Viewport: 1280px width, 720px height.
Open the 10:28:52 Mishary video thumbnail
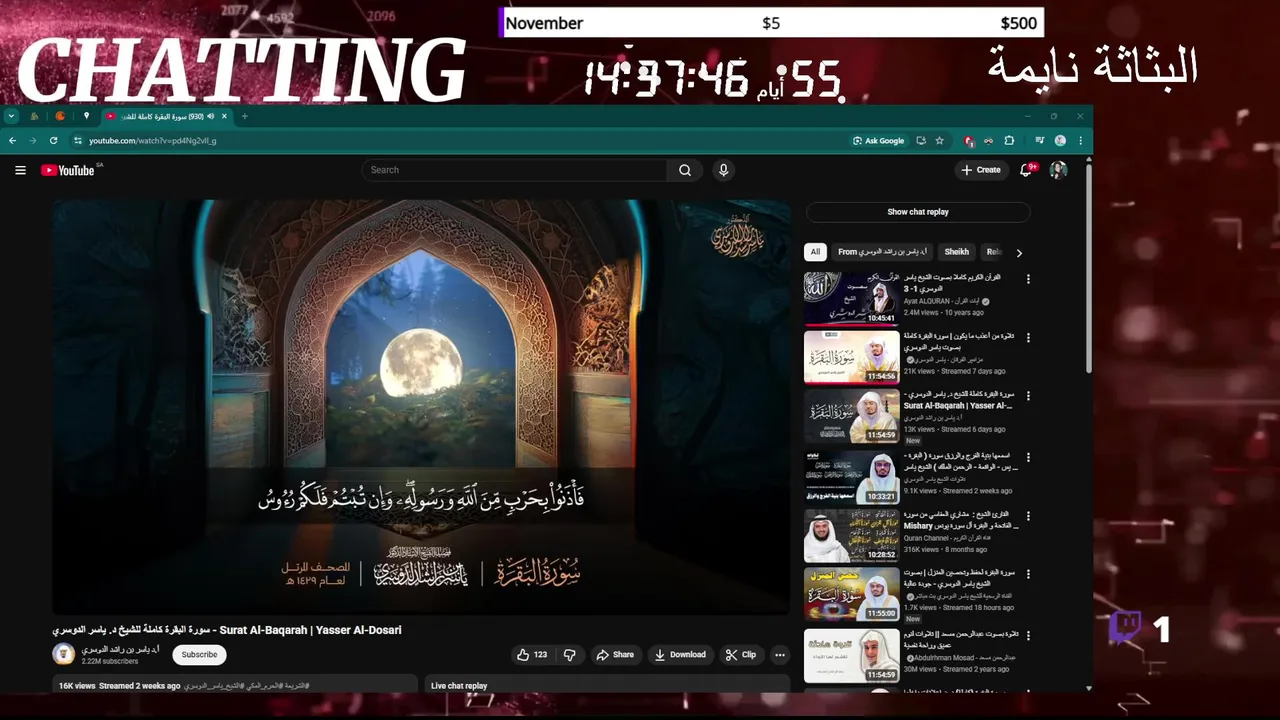tap(852, 535)
